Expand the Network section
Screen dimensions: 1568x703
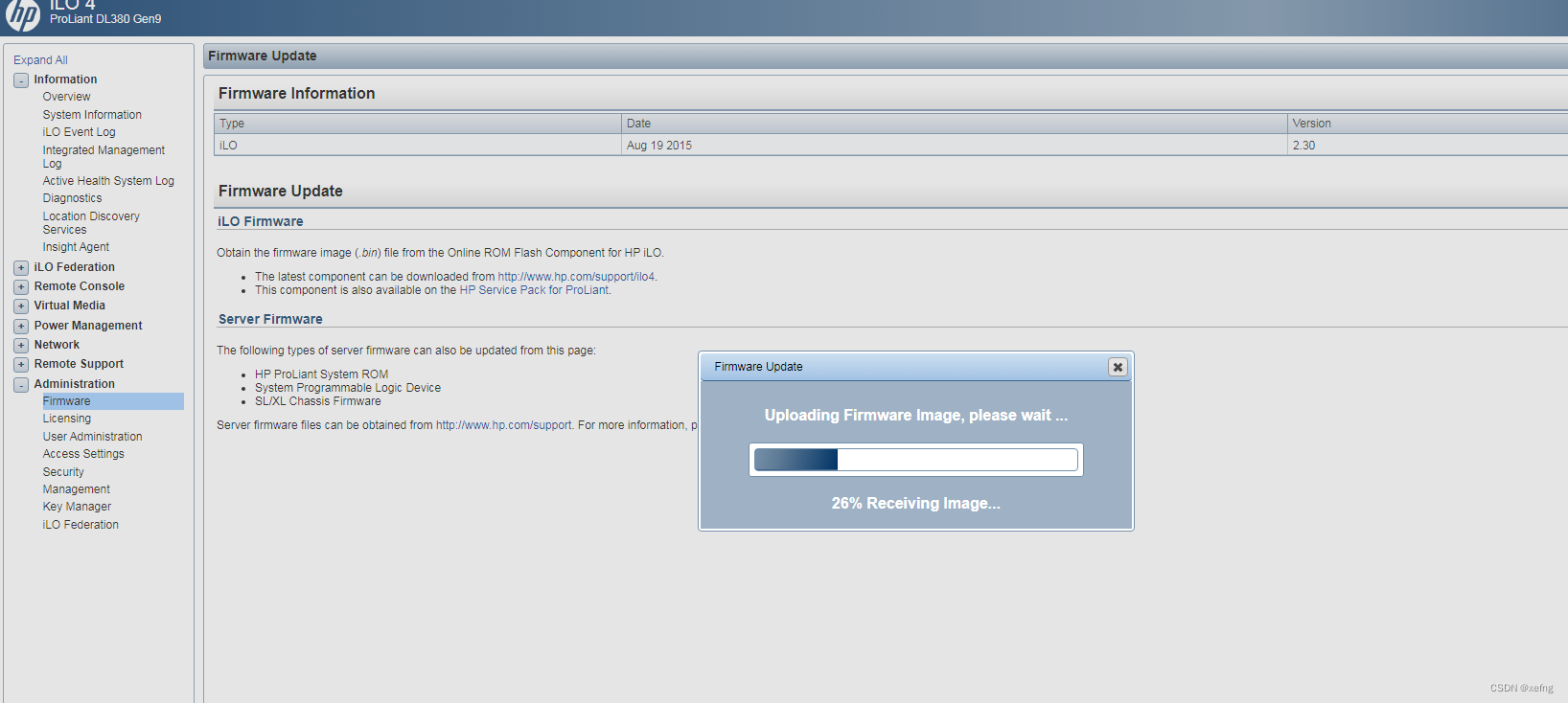[x=21, y=346]
